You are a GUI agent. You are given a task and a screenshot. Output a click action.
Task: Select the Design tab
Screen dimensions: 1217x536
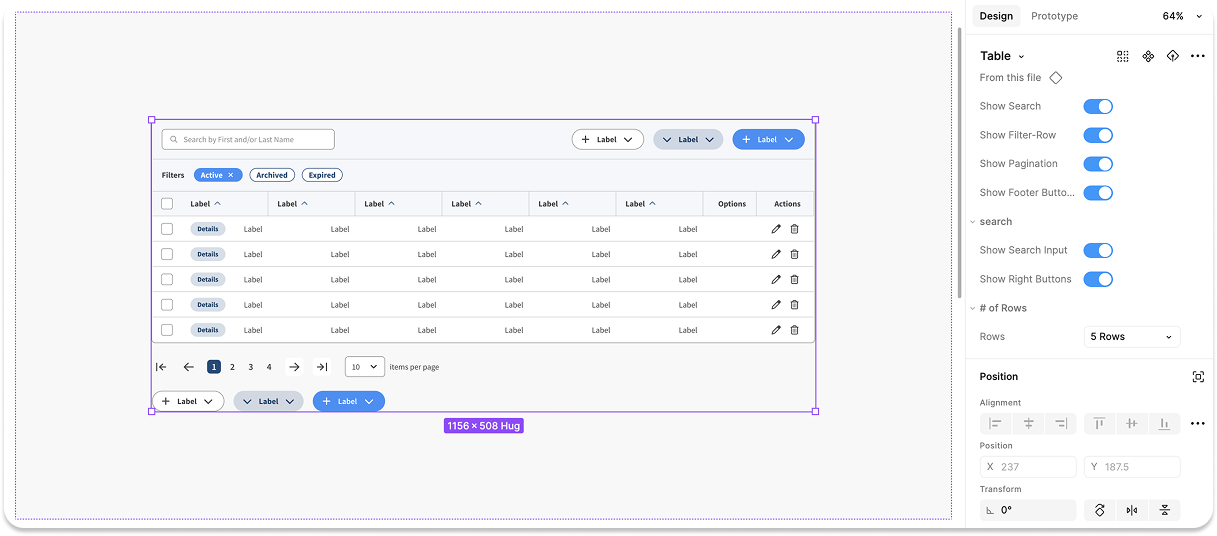pos(995,16)
